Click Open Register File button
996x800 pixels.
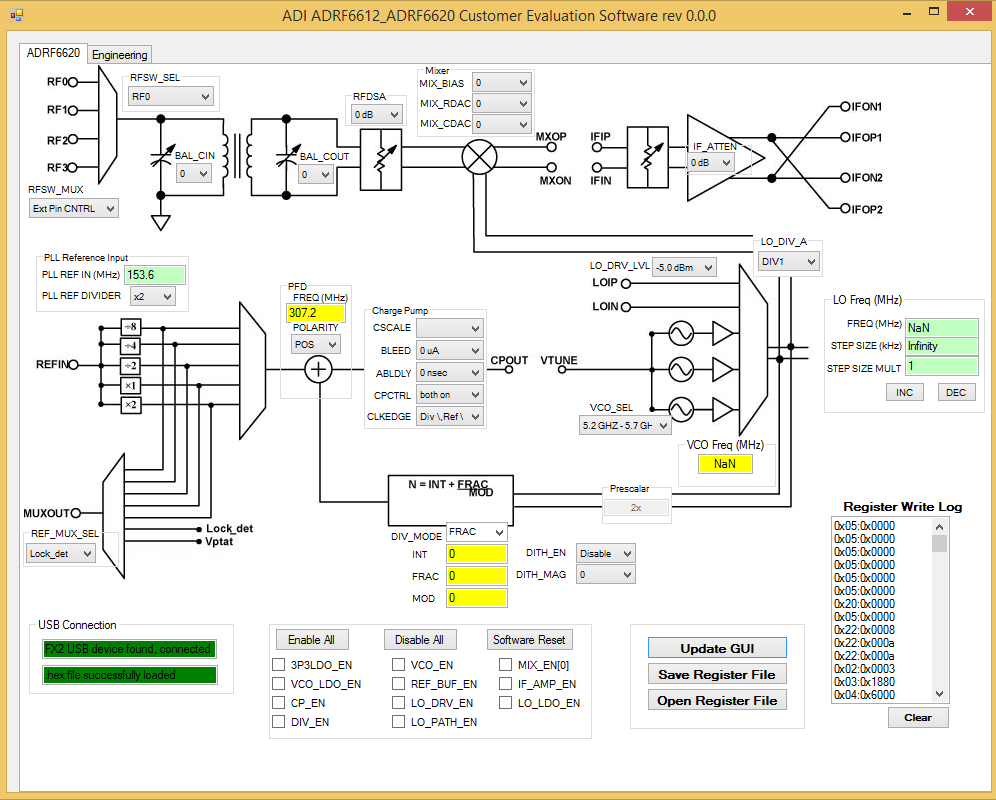717,700
